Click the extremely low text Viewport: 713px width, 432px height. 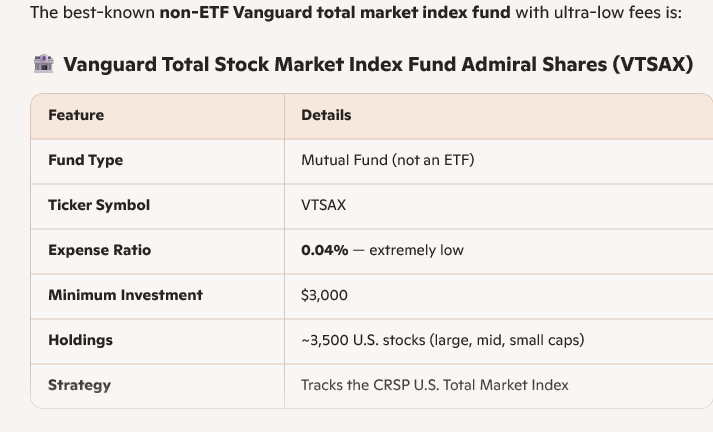click(x=416, y=250)
